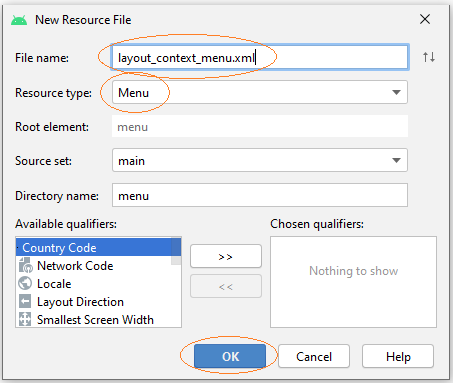Viewport: 453px width, 383px height.
Task: Confirm with the OK button
Action: pos(230,356)
